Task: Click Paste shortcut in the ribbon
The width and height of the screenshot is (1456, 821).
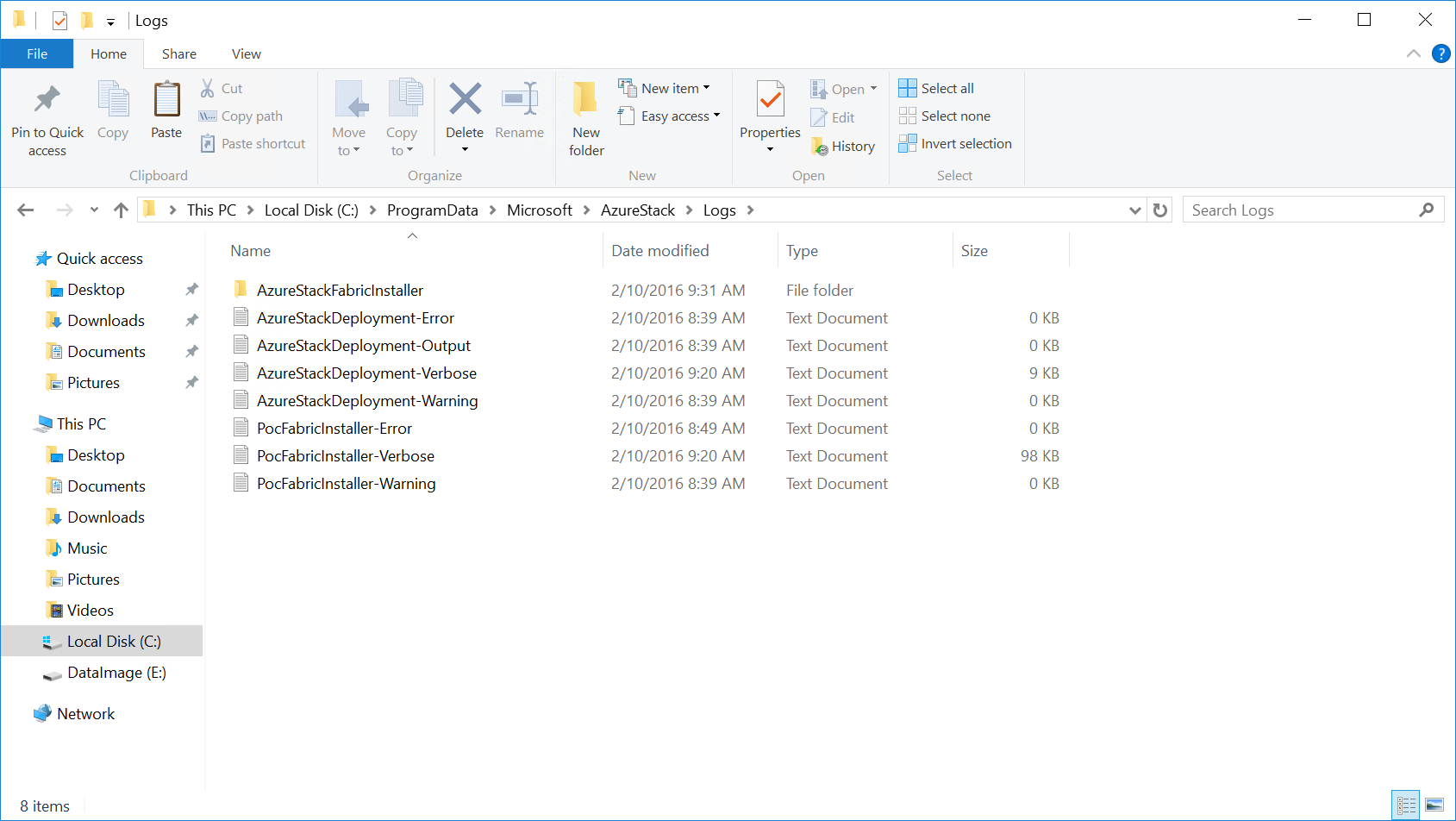Action: tap(253, 143)
